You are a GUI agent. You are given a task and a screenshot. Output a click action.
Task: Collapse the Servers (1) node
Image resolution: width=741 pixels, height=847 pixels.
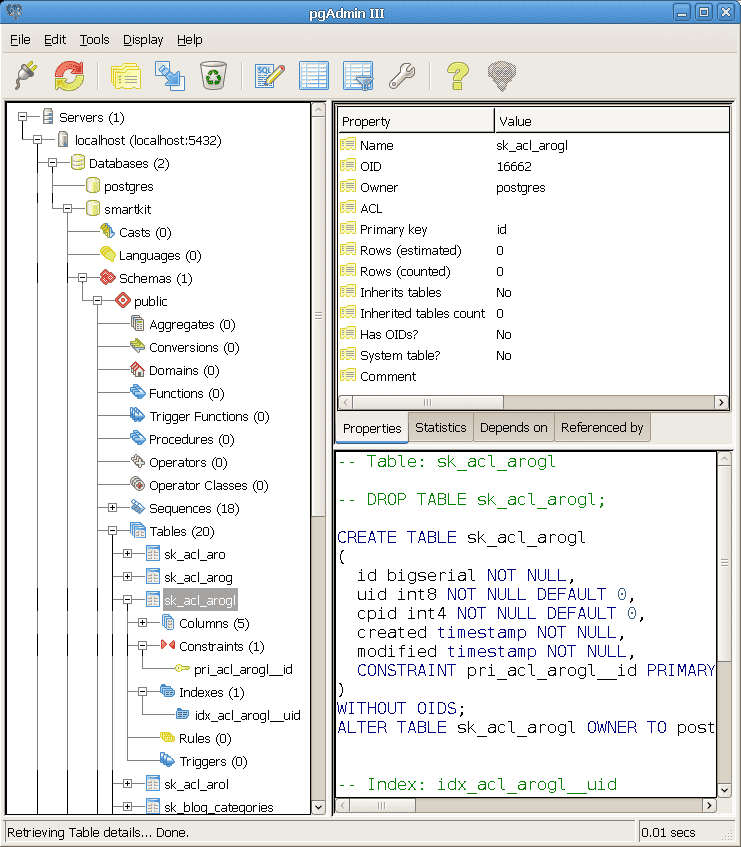23,117
